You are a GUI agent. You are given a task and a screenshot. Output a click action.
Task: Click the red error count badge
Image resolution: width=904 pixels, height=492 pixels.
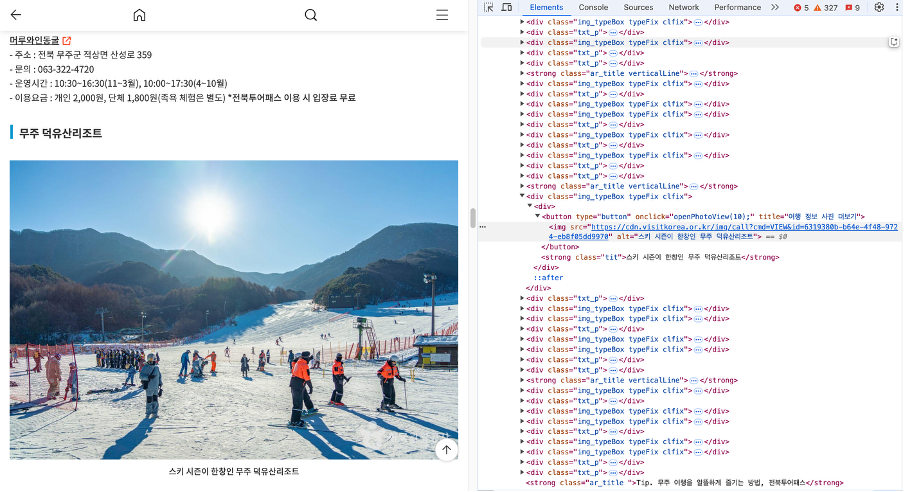point(801,7)
